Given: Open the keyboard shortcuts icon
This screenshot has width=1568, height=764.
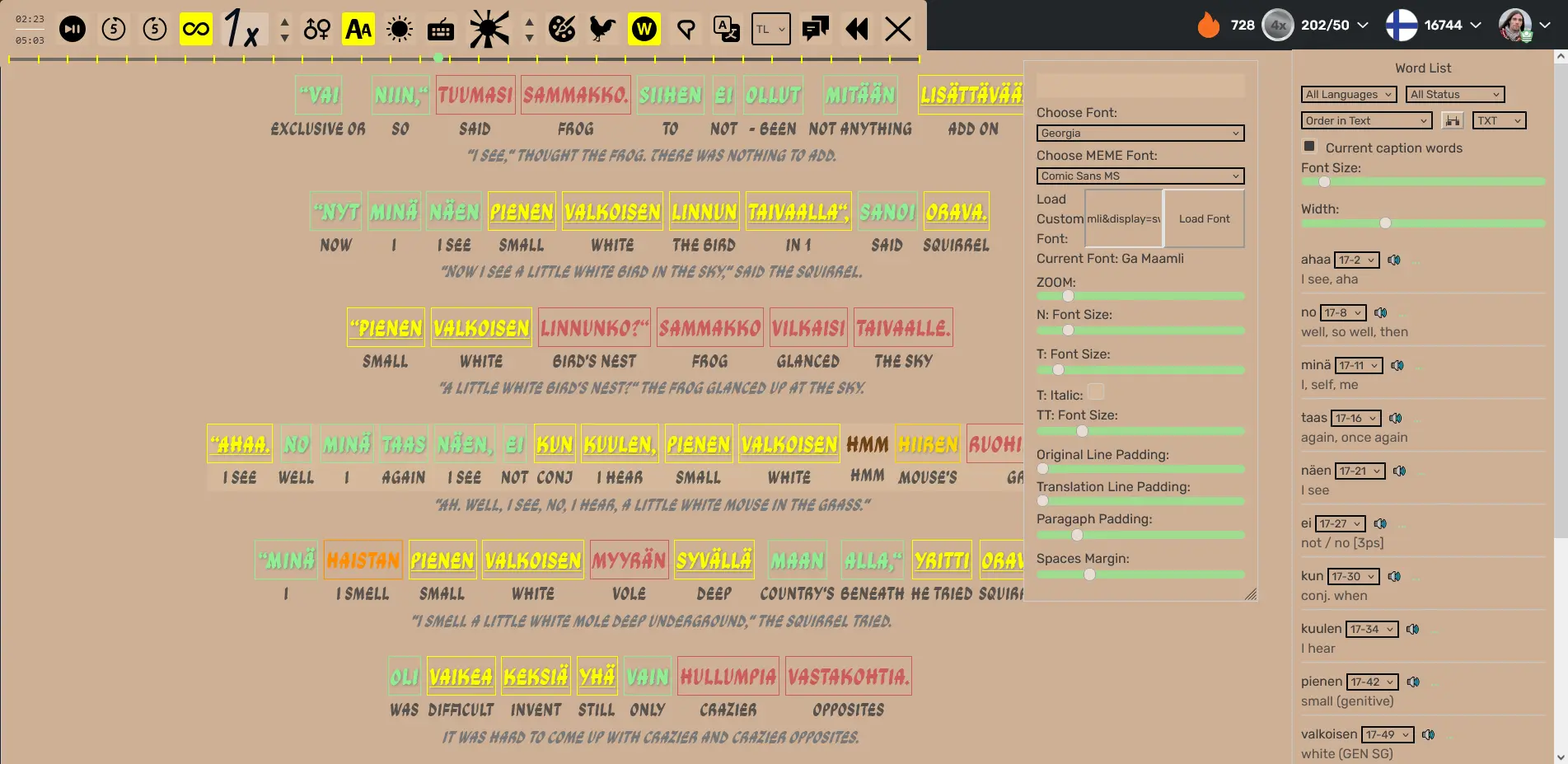Looking at the screenshot, I should pos(441,30).
